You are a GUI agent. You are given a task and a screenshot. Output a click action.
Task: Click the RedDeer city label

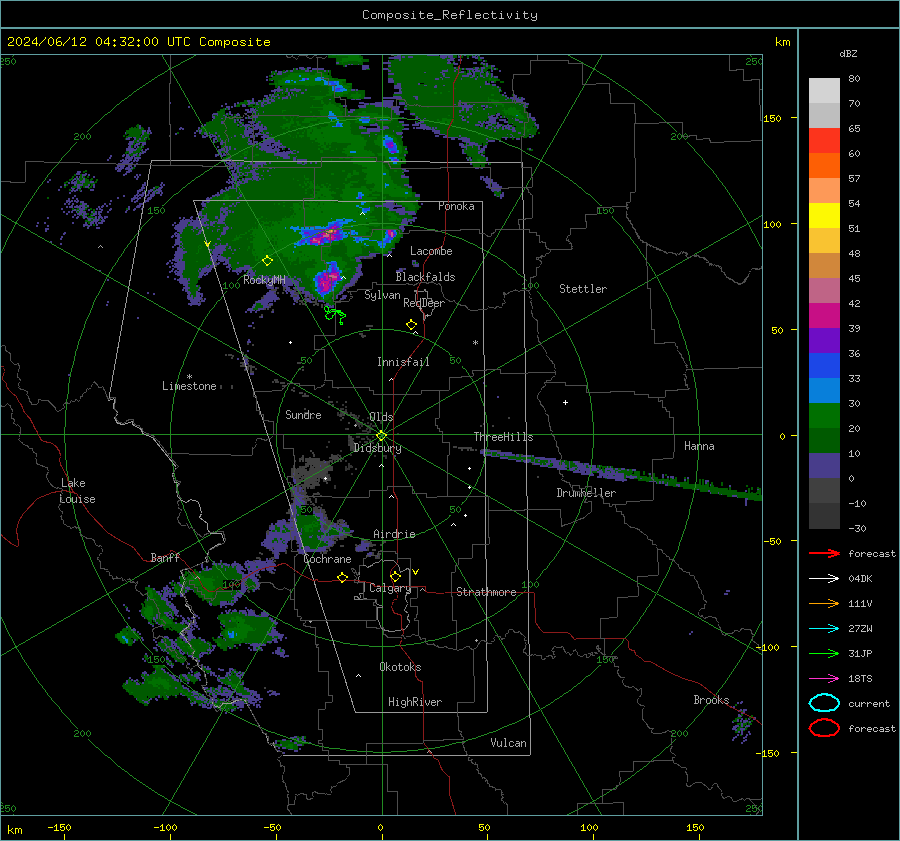(x=424, y=303)
